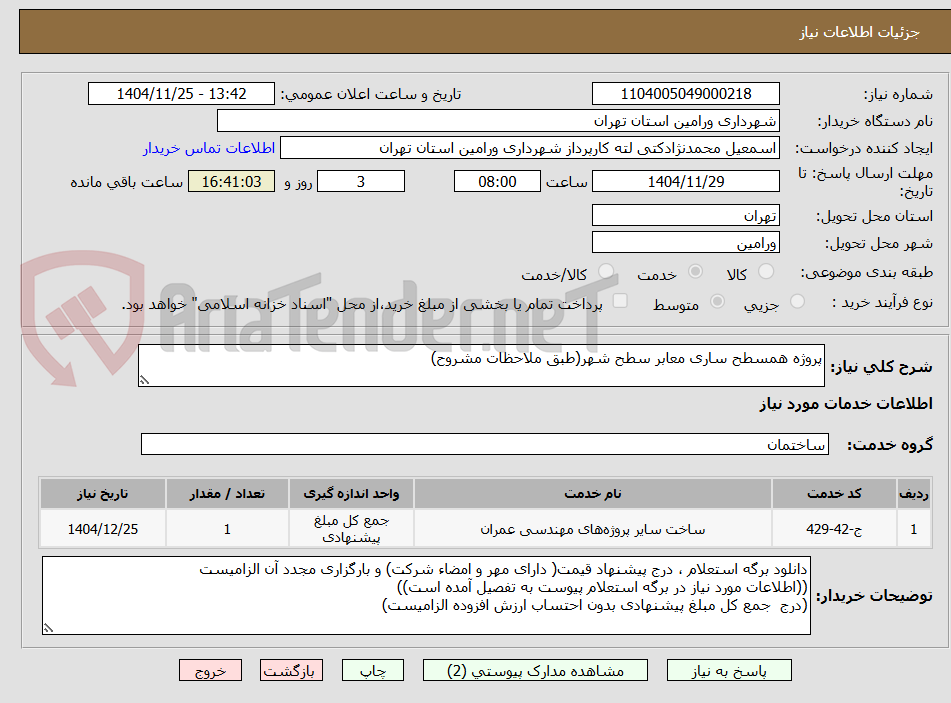Click the quantity cell 1 under تعداد / مقدار

(x=227, y=529)
